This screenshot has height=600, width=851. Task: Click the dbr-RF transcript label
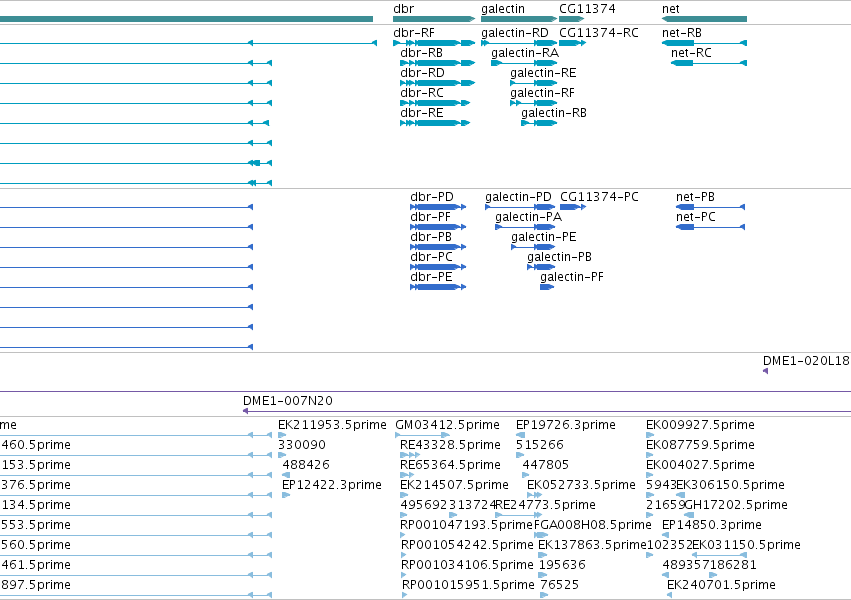414,33
